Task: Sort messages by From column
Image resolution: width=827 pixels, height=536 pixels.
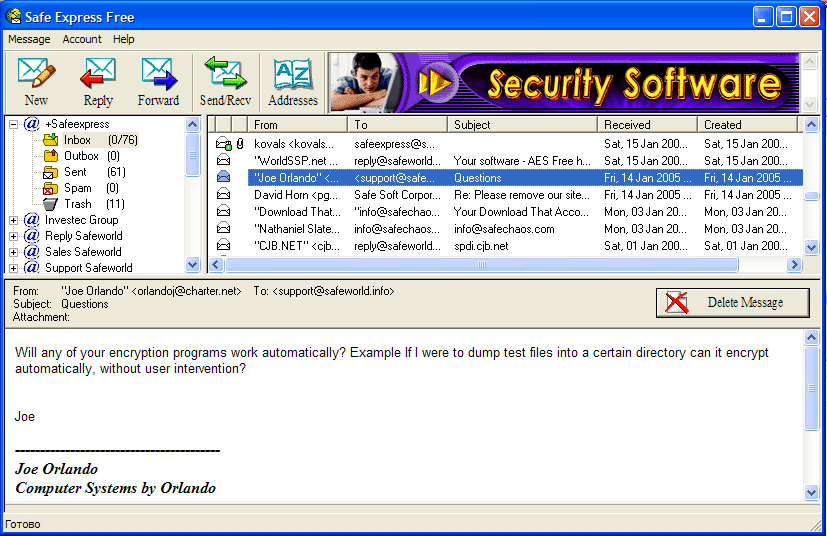Action: (297, 125)
